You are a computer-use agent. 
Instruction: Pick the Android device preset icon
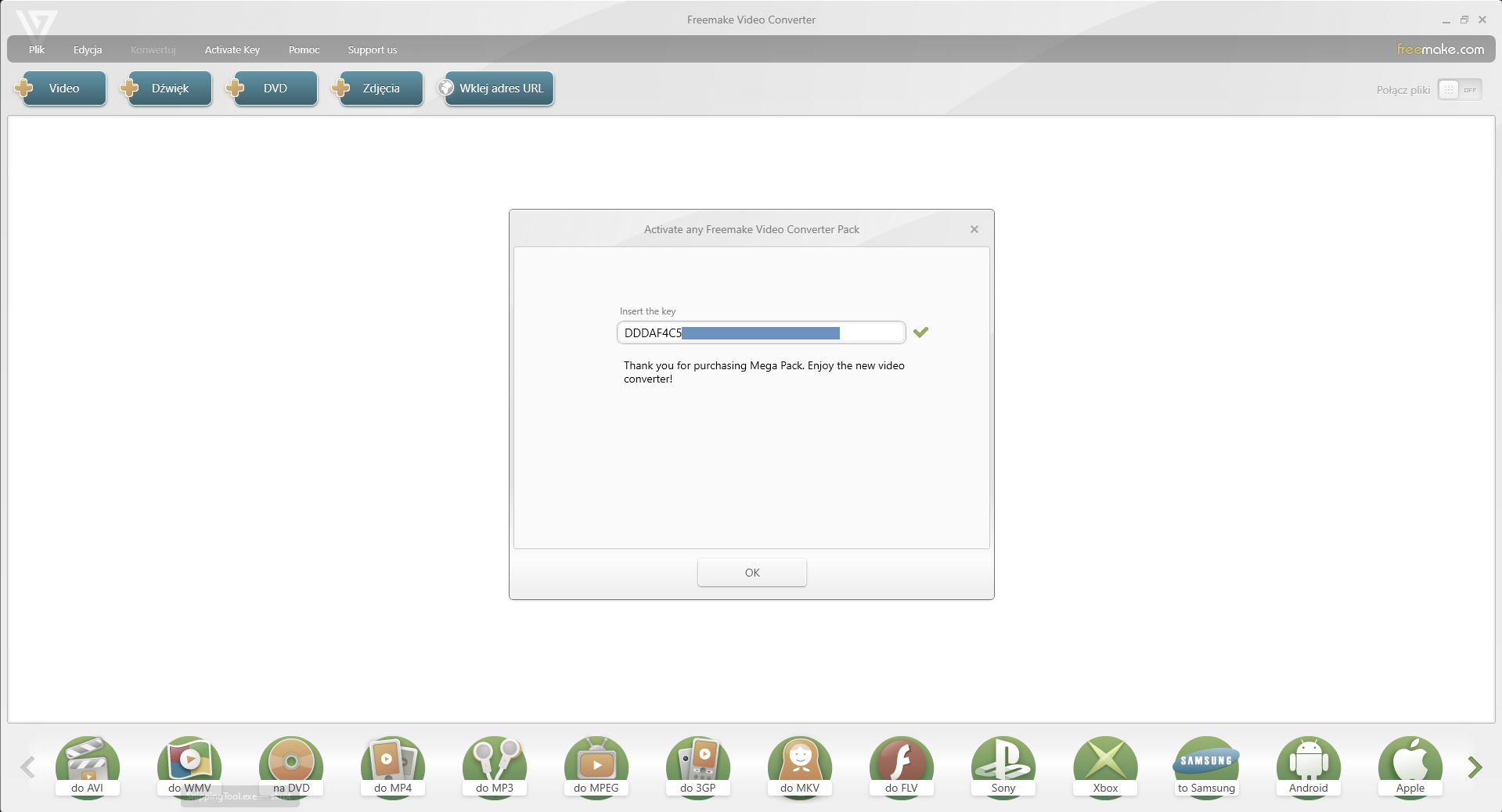pos(1309,767)
